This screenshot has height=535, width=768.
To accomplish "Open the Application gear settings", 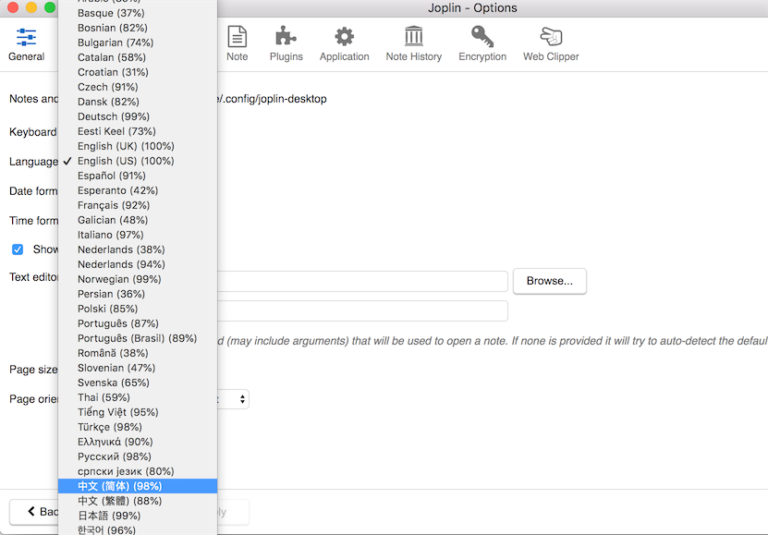I will (x=344, y=44).
